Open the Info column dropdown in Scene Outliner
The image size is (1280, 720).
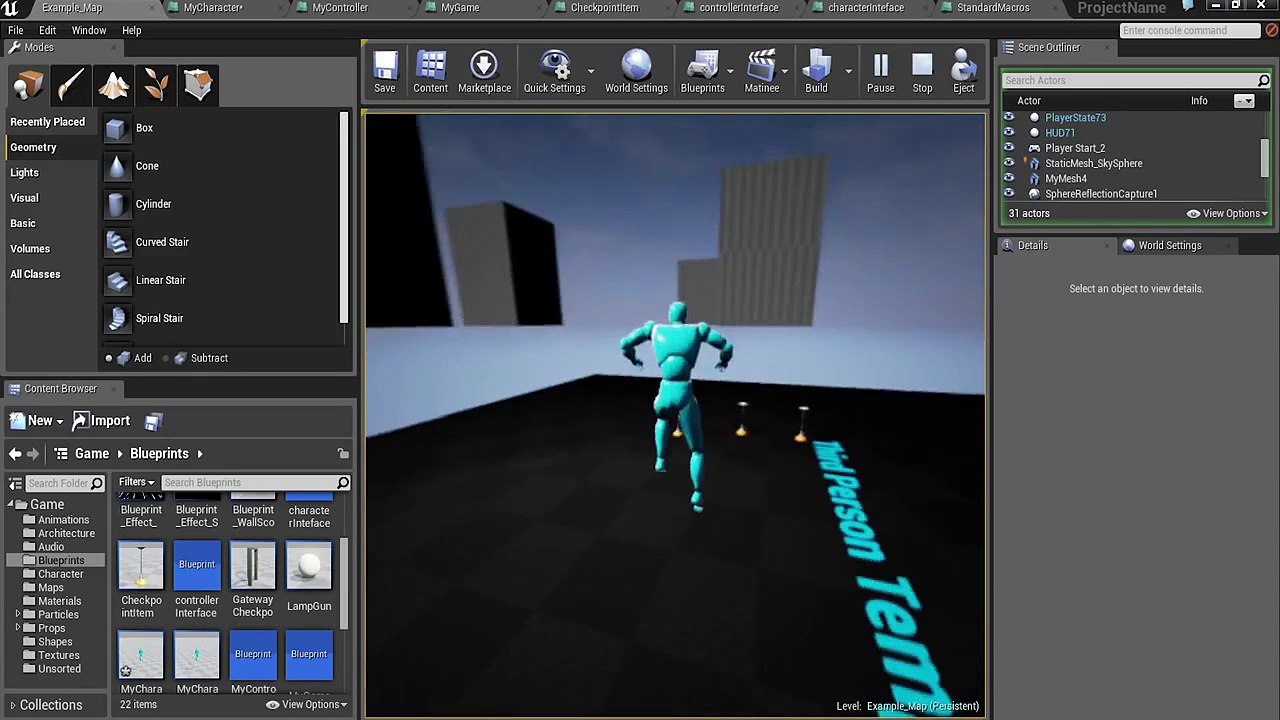point(1244,101)
